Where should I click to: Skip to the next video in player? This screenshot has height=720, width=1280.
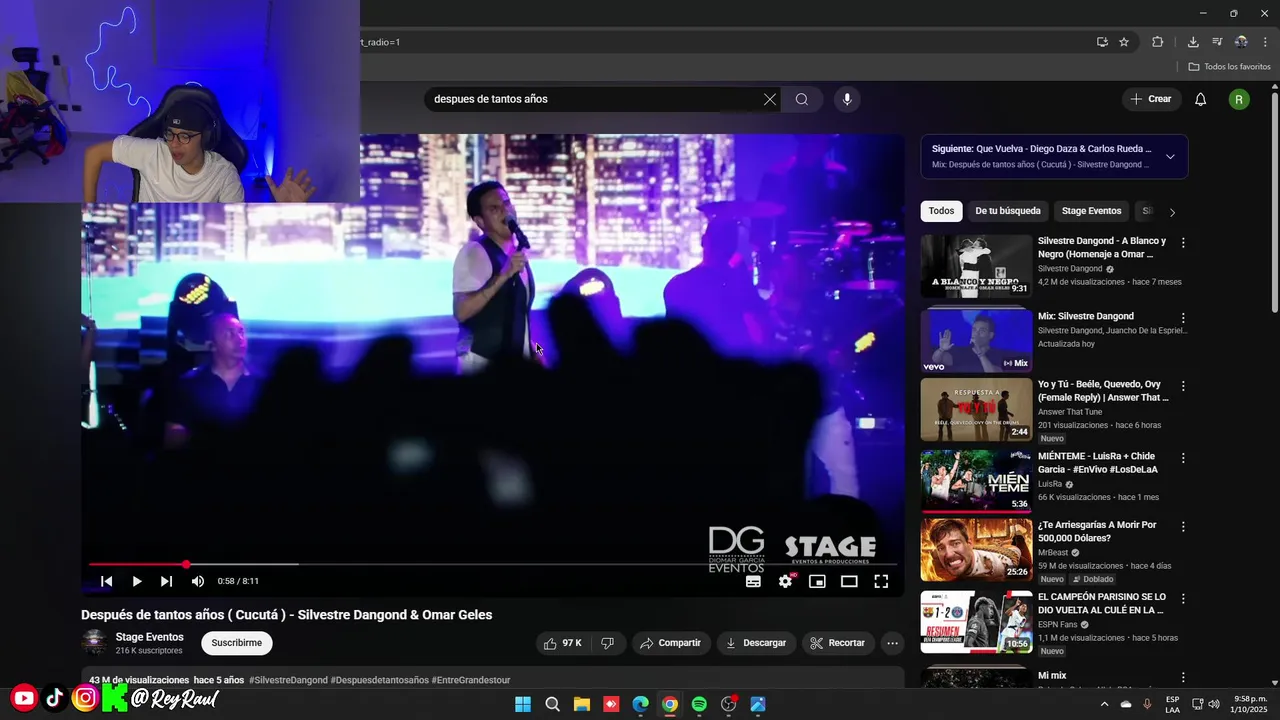pos(167,581)
